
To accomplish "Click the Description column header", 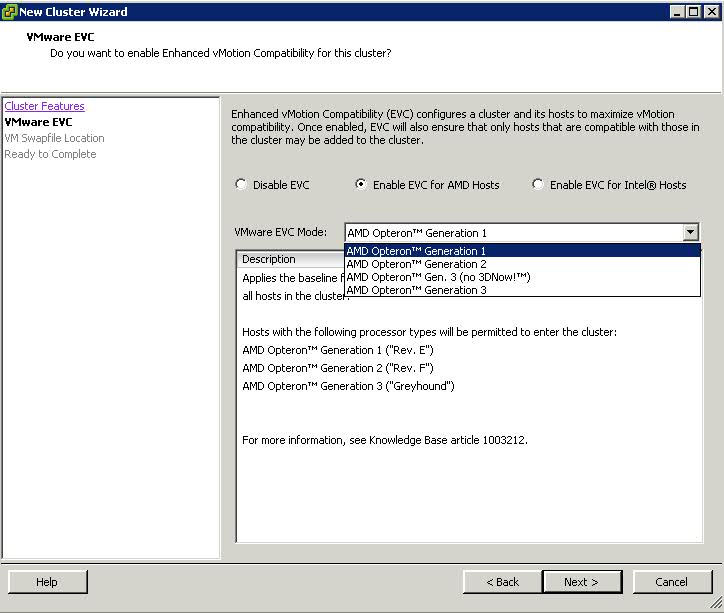I will tap(292, 259).
